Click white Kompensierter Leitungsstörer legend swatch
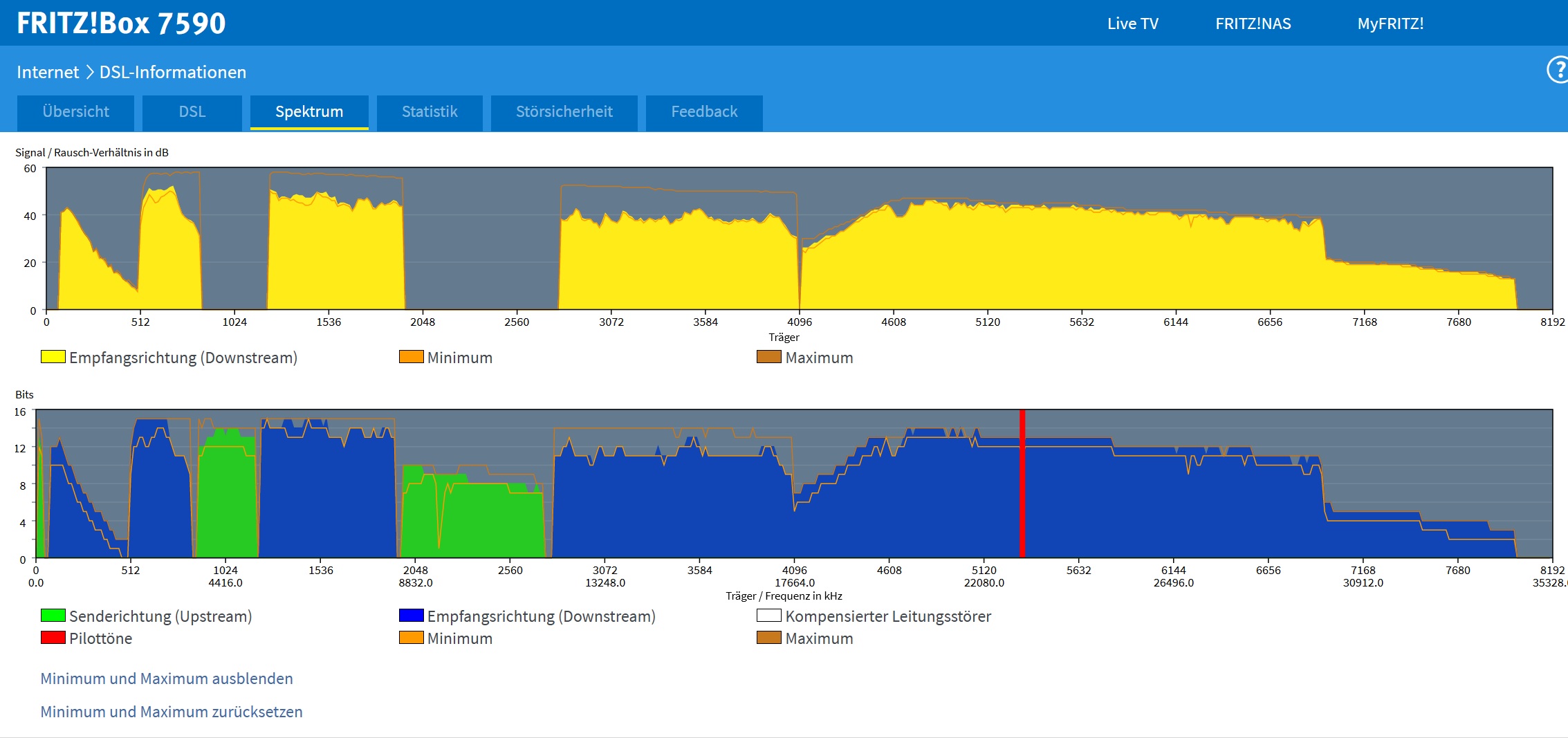This screenshot has width=1568, height=738. tap(769, 616)
